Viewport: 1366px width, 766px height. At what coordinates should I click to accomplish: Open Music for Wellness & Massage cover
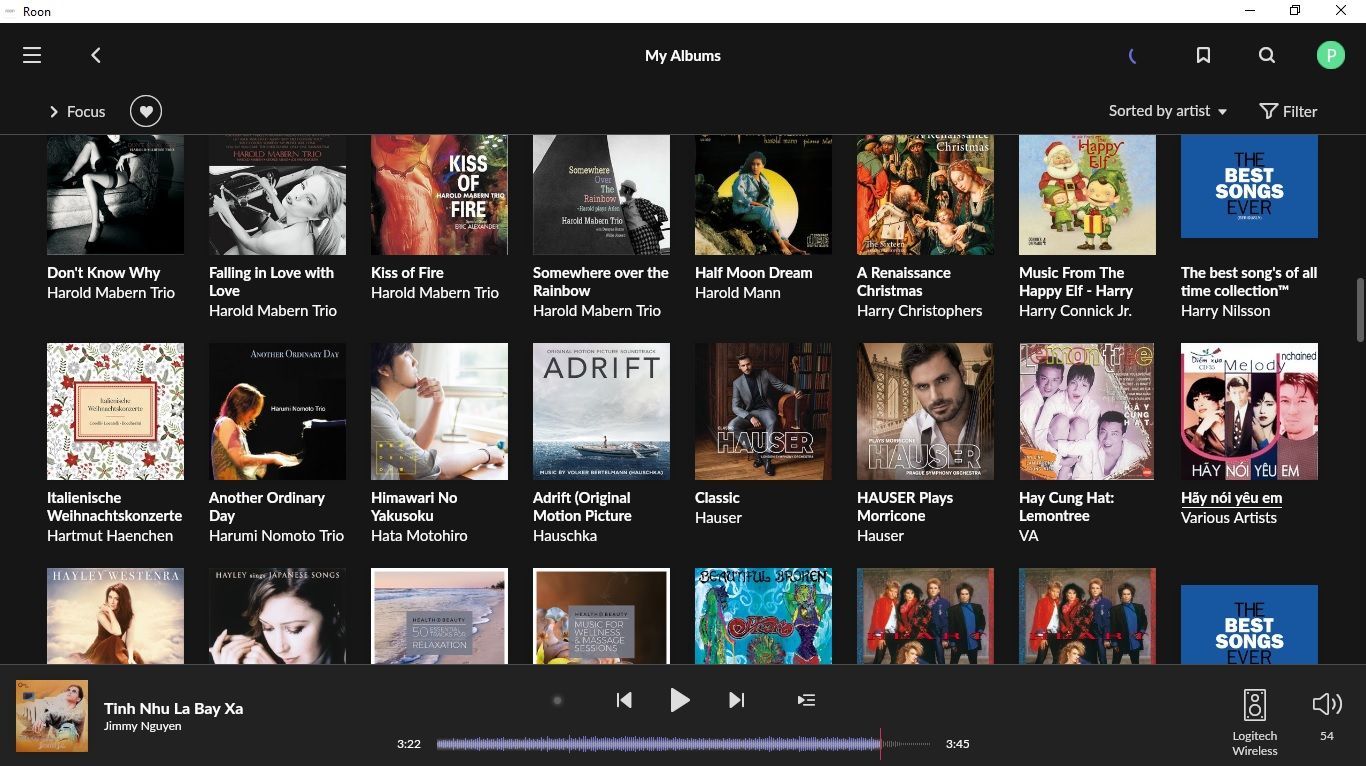tap(601, 616)
